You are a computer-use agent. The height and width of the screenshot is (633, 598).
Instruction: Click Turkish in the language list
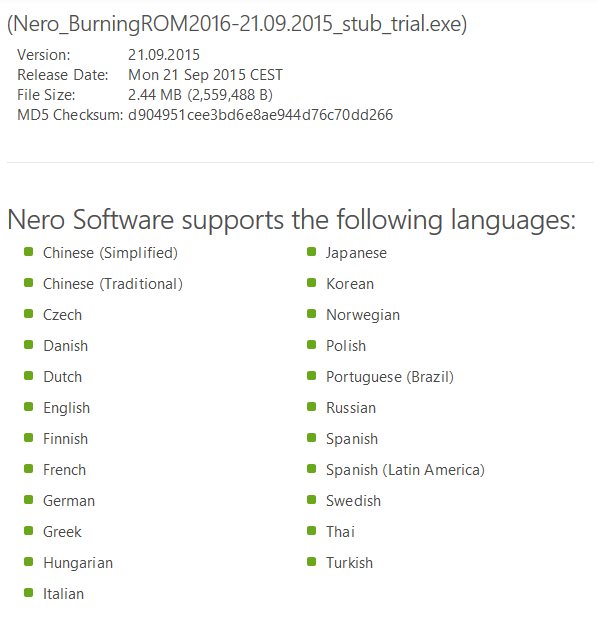coord(349,563)
